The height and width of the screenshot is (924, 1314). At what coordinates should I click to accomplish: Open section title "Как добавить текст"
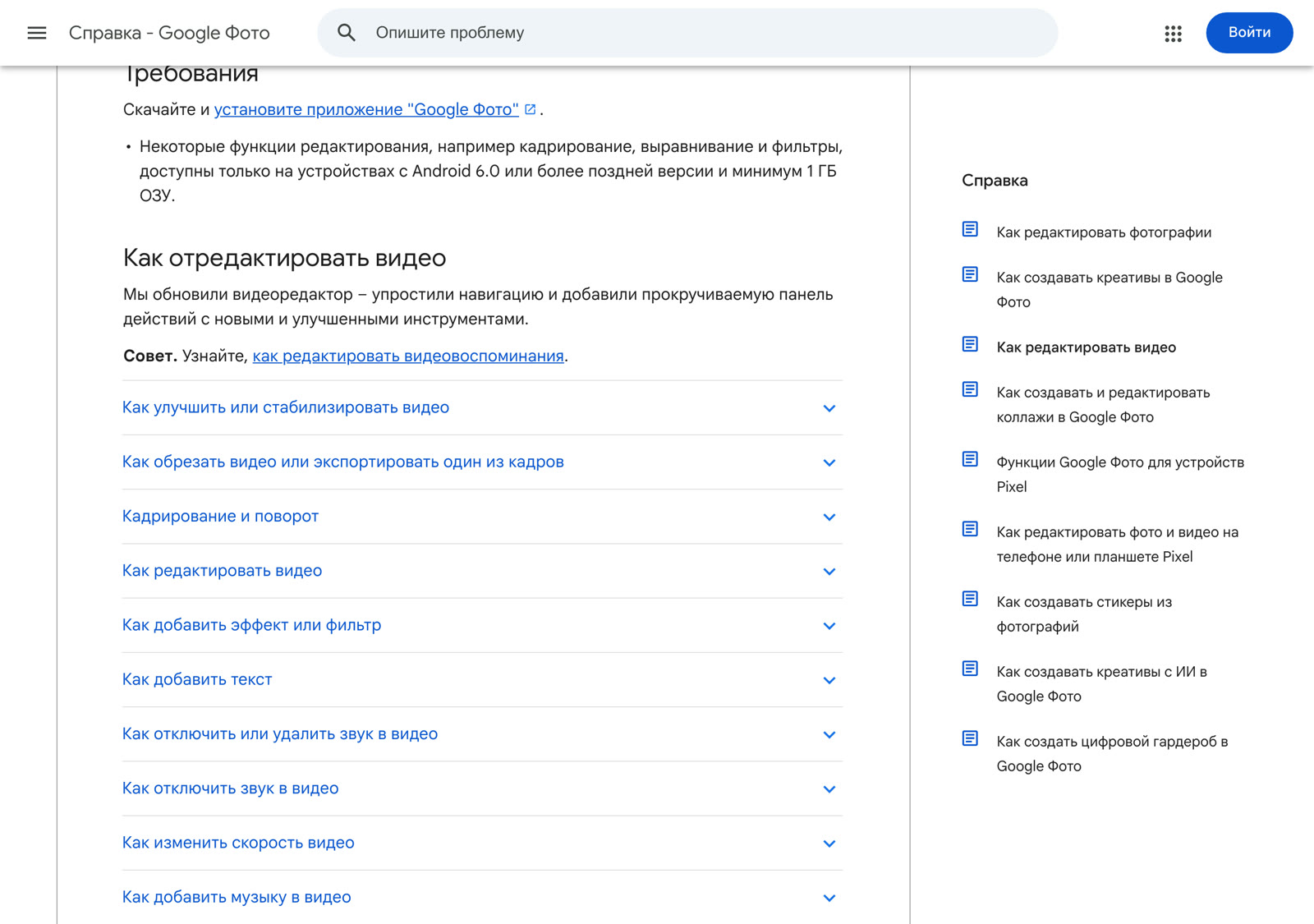pyautogui.click(x=197, y=679)
